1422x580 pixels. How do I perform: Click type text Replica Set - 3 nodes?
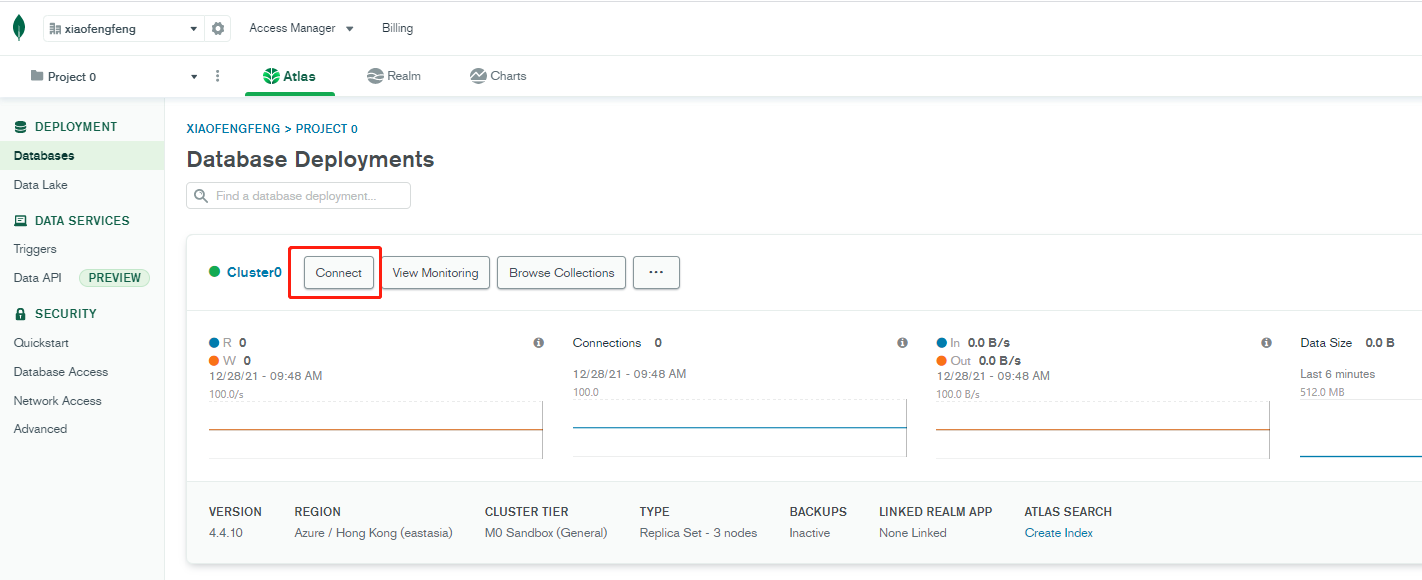(x=698, y=533)
